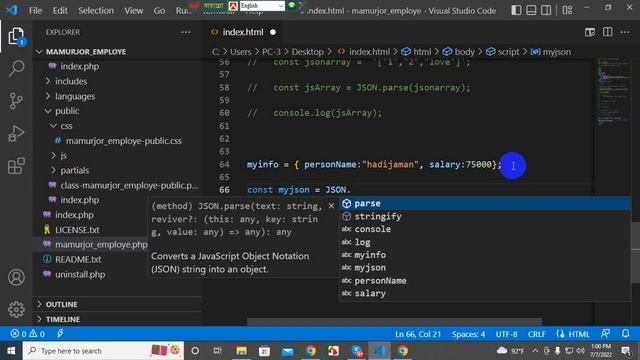Collapse the css folder

pyautogui.click(x=66, y=126)
